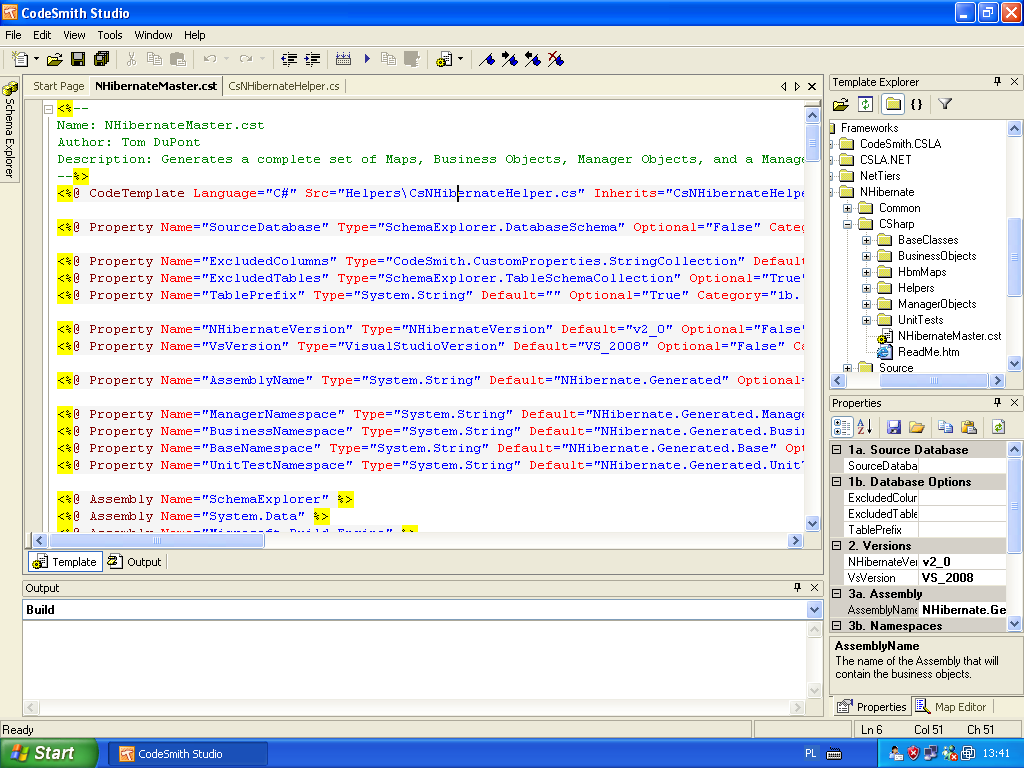Click the Start button on the taskbar
The width and height of the screenshot is (1024, 768).
(x=48, y=754)
